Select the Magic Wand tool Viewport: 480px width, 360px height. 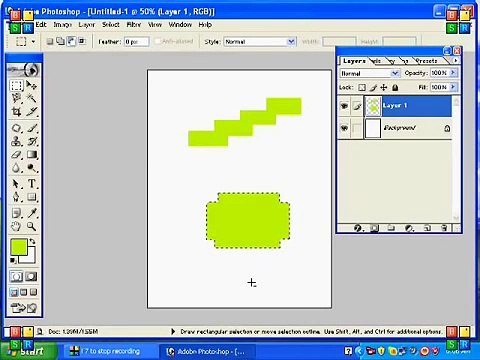pyautogui.click(x=32, y=98)
